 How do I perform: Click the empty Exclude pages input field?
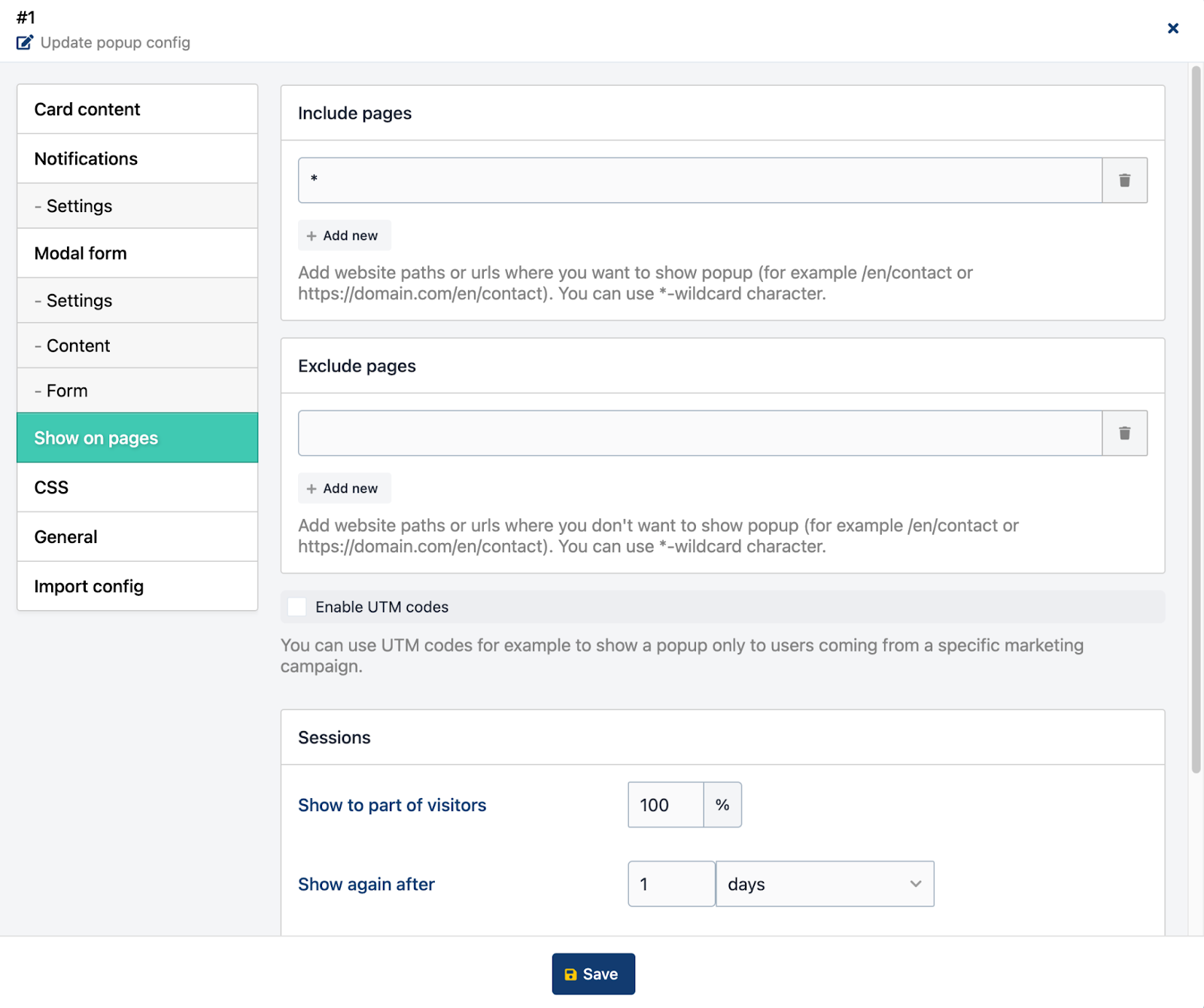pyautogui.click(x=700, y=433)
